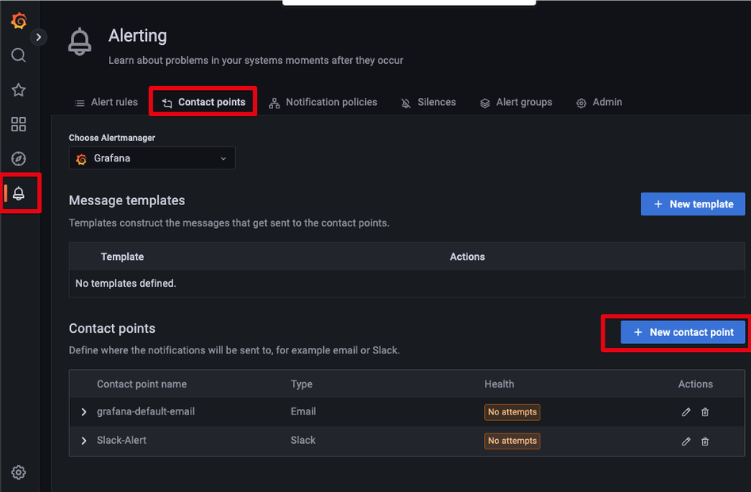Open the Configuration gear icon in the sidebar
Image resolution: width=751 pixels, height=492 pixels.
pyautogui.click(x=19, y=472)
